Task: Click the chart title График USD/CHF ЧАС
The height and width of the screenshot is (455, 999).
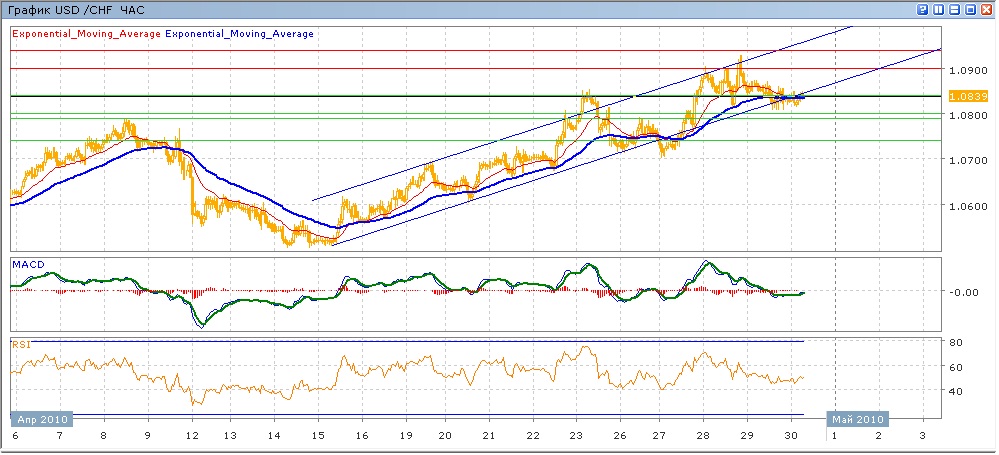Action: [x=75, y=9]
